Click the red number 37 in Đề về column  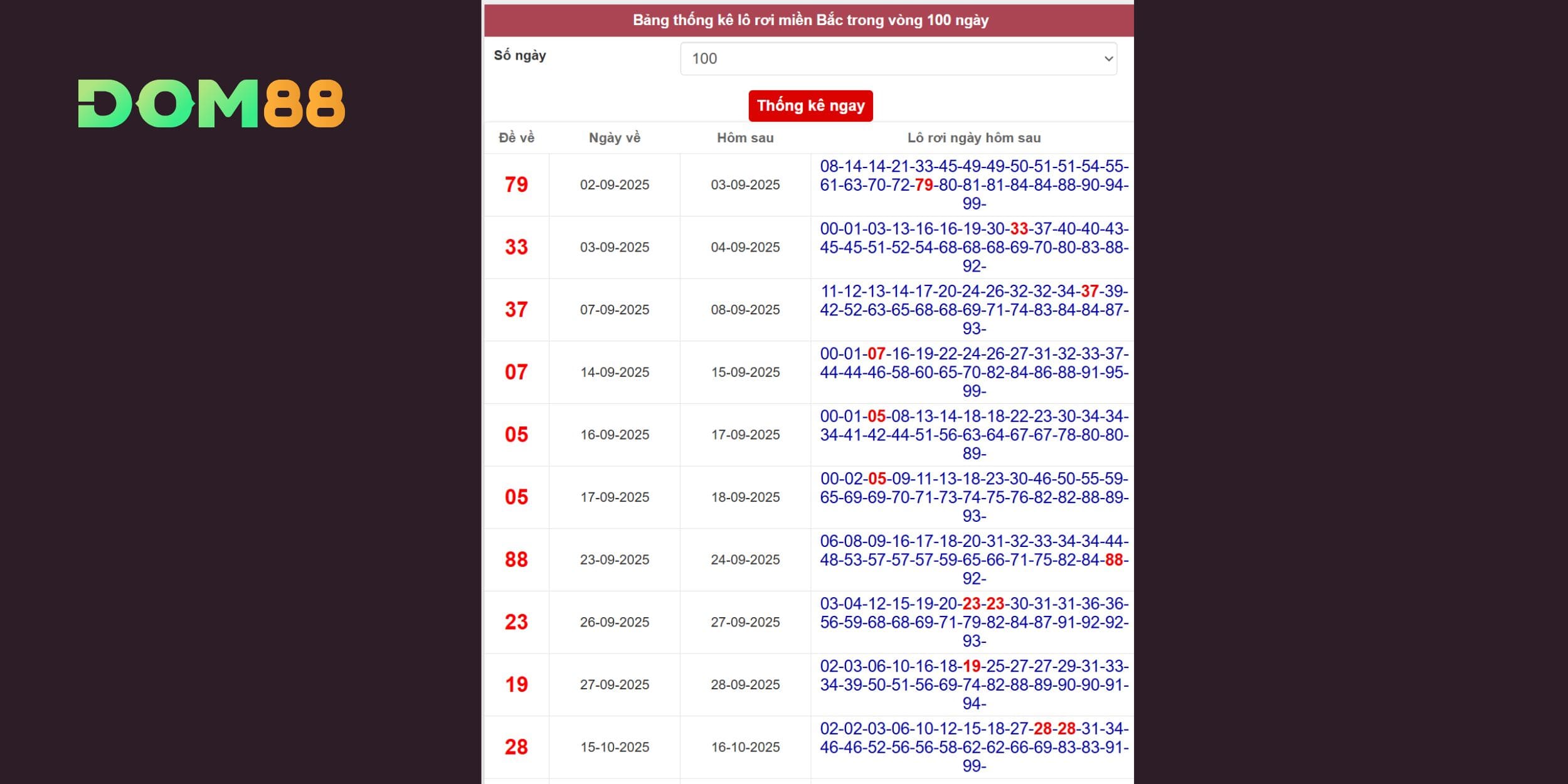pos(516,310)
